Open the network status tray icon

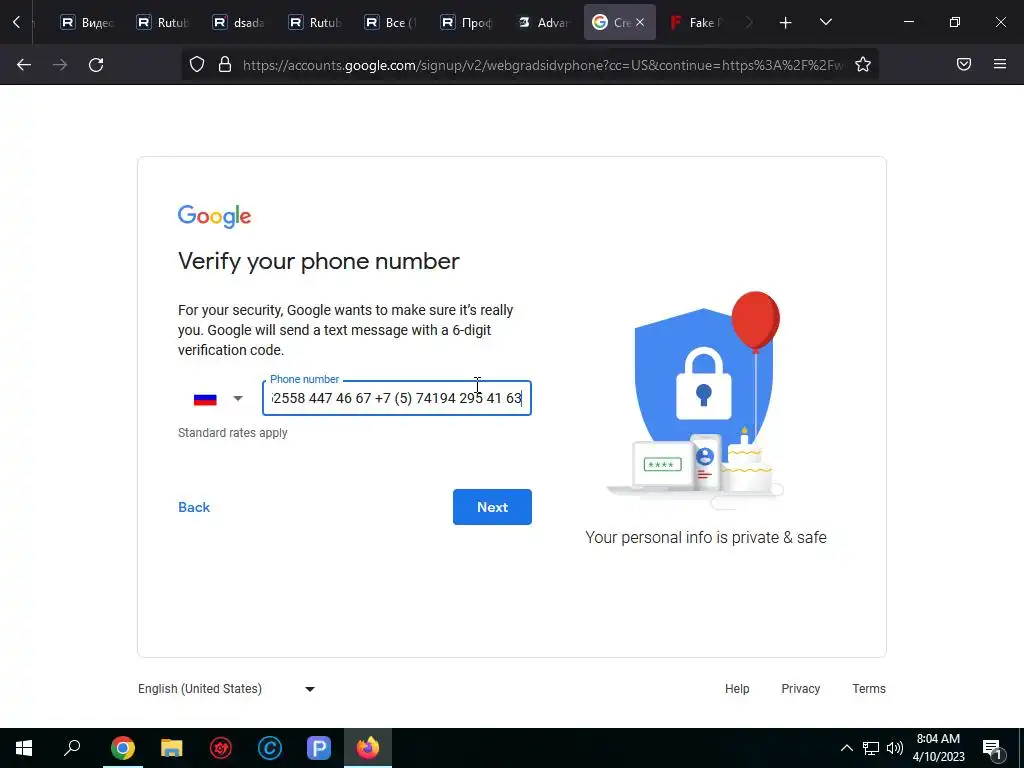click(871, 748)
